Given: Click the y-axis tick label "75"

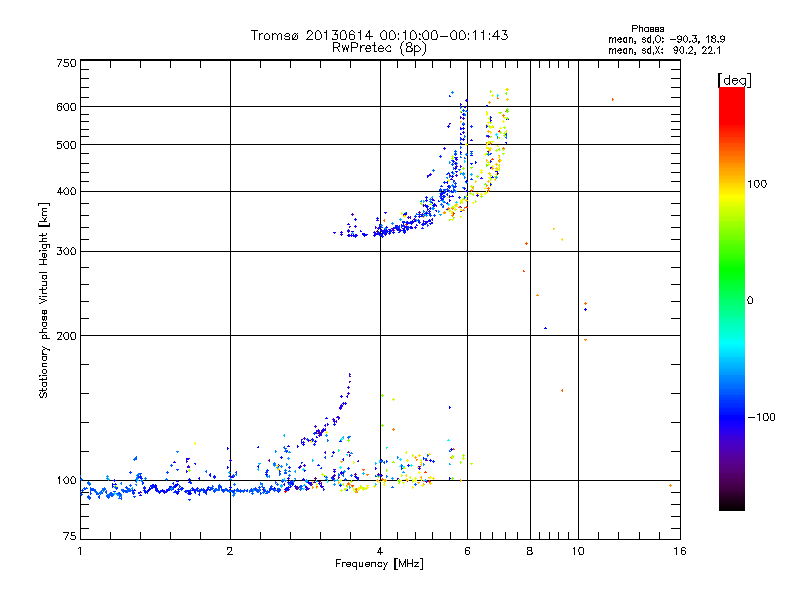Looking at the screenshot, I should 70,536.
